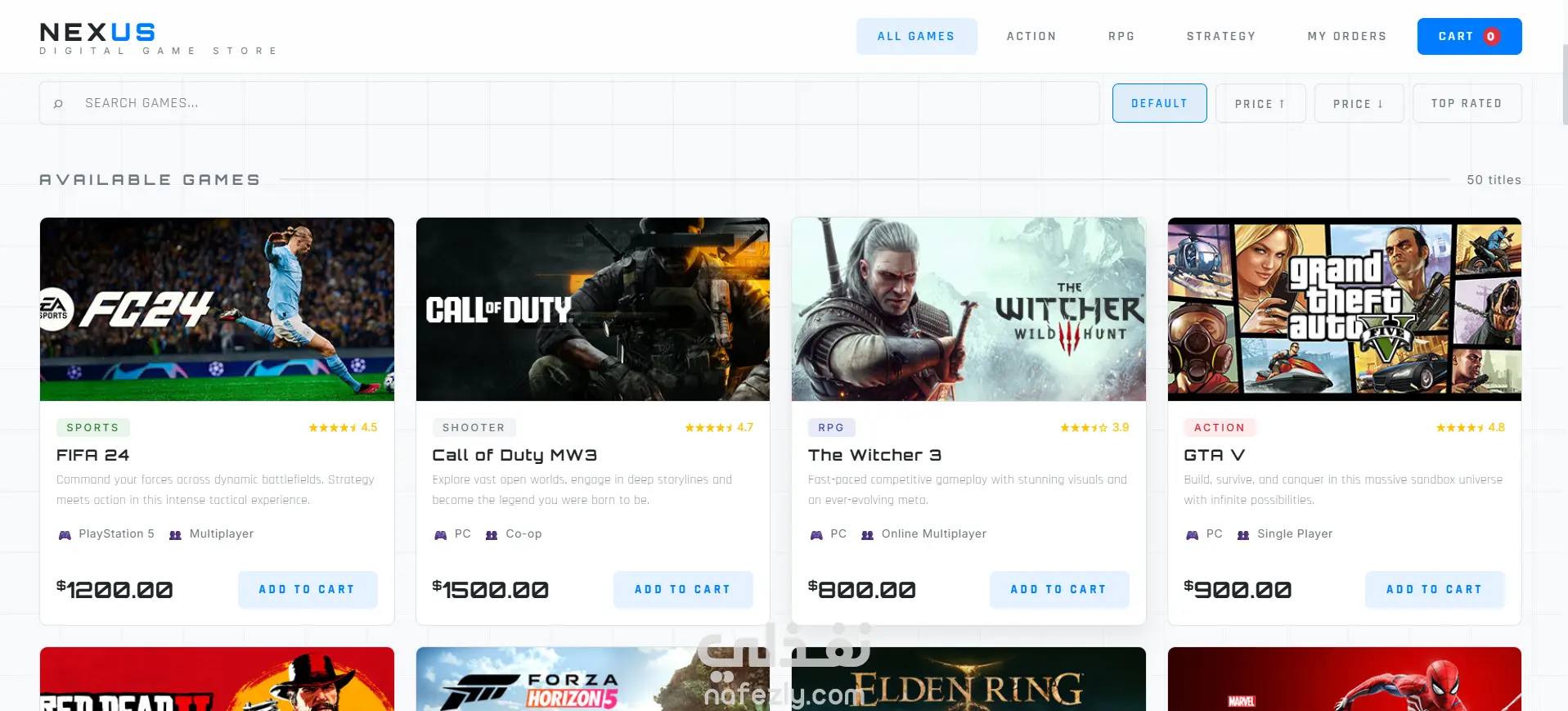Select the Default sort option
This screenshot has width=1568, height=711.
tap(1159, 103)
